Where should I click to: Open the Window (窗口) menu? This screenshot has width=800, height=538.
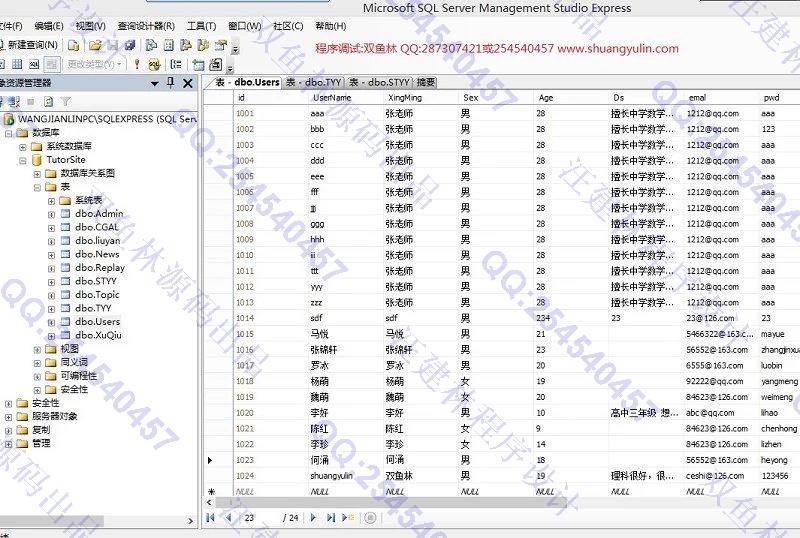244,26
